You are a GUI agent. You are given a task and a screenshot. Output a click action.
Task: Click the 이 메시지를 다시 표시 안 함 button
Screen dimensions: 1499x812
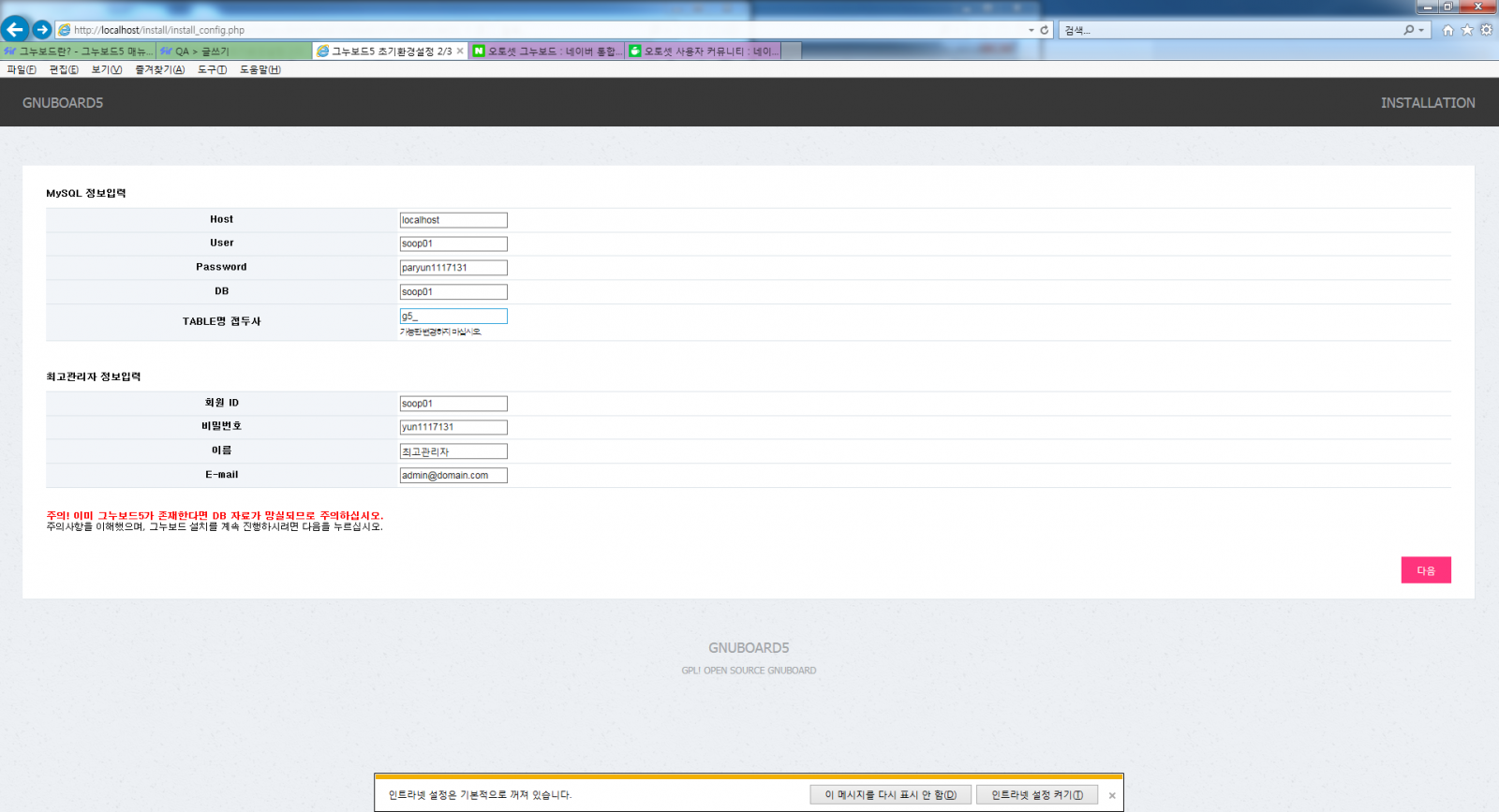(x=890, y=795)
